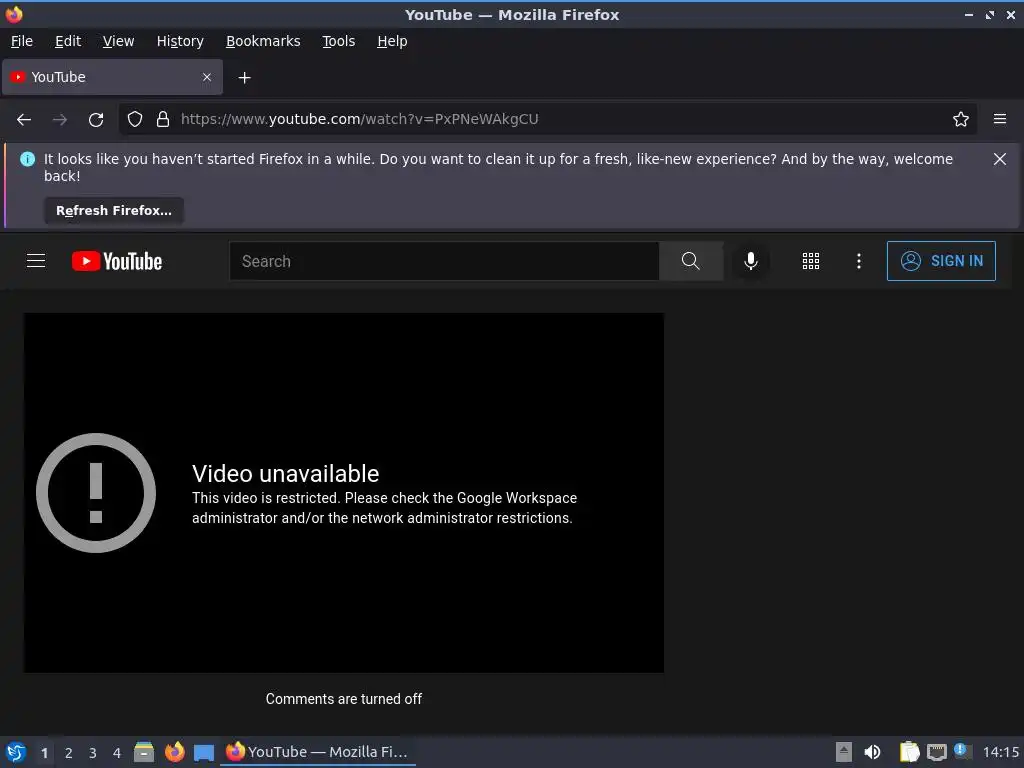Open the file manager taskbar icon
The image size is (1024, 768).
tap(144, 752)
